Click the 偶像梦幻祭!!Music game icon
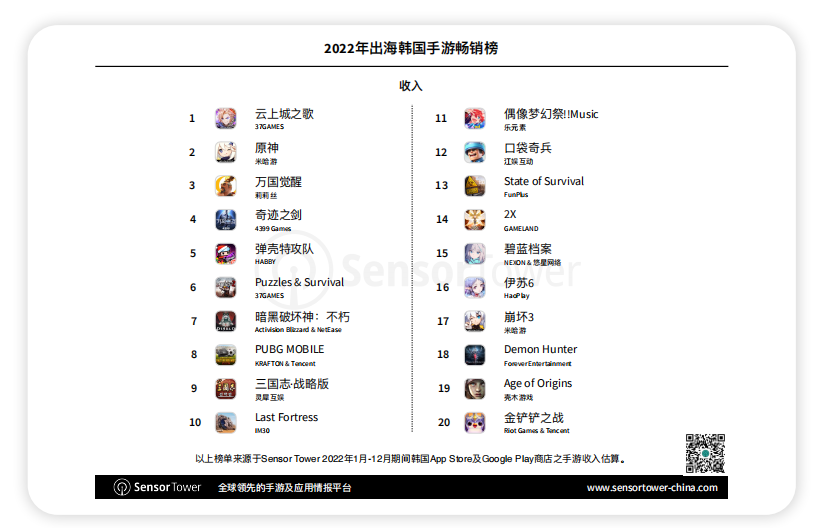Image resolution: width=821 pixels, height=528 pixels. click(x=474, y=119)
